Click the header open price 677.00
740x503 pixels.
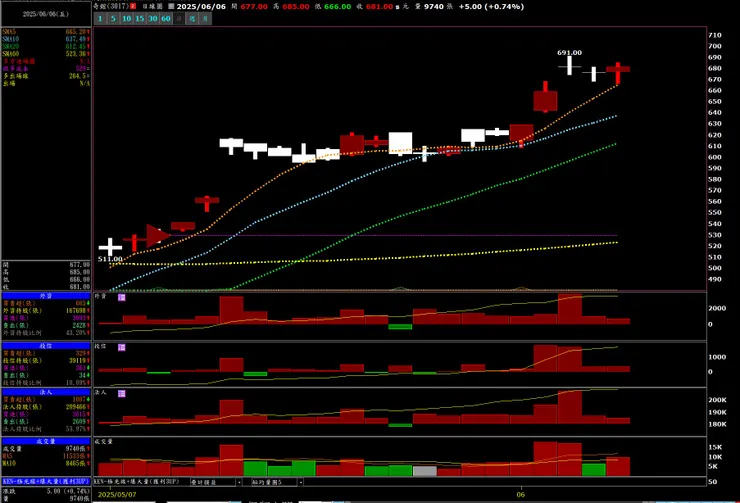click(254, 7)
